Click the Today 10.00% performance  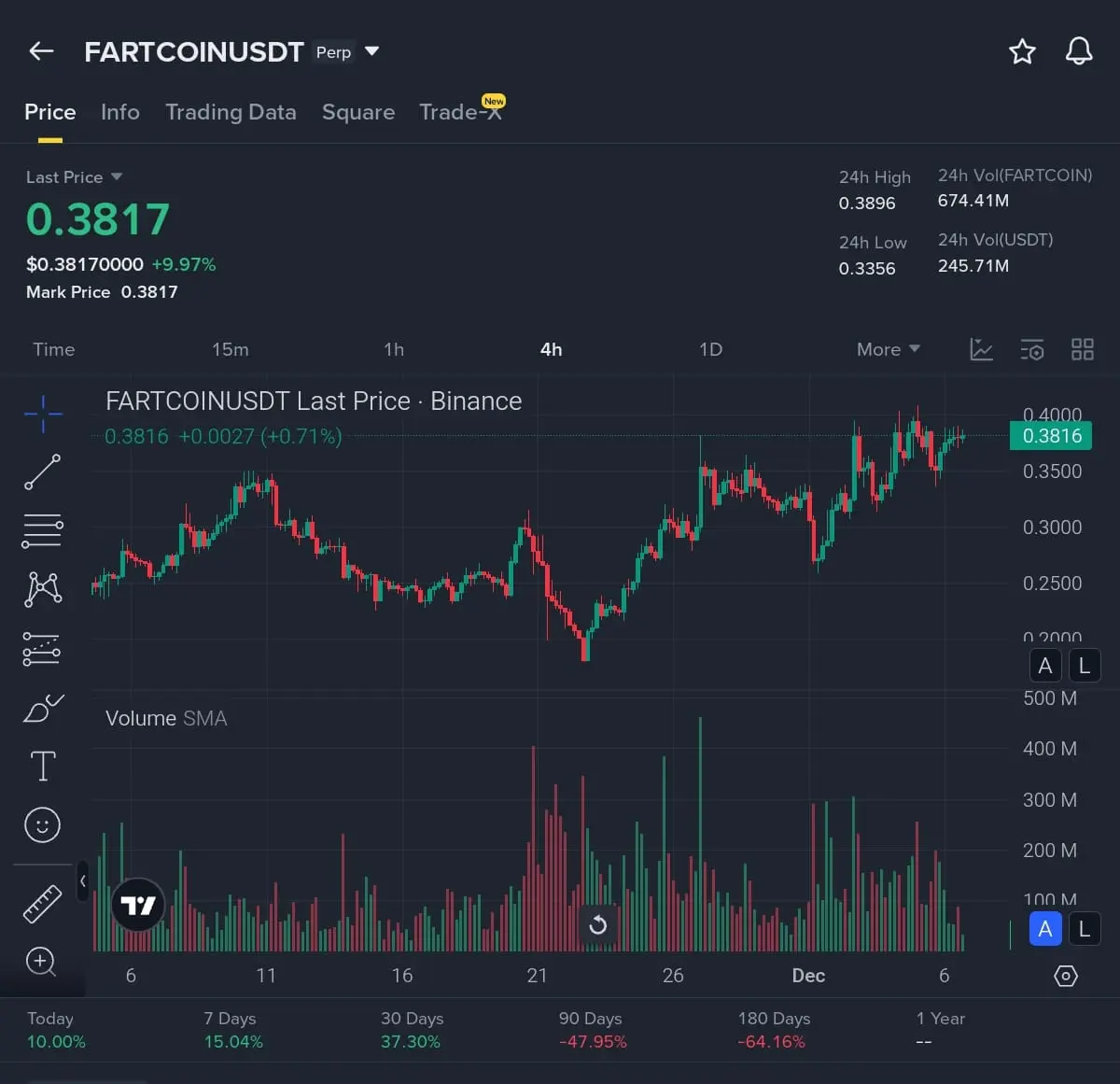[x=56, y=1030]
